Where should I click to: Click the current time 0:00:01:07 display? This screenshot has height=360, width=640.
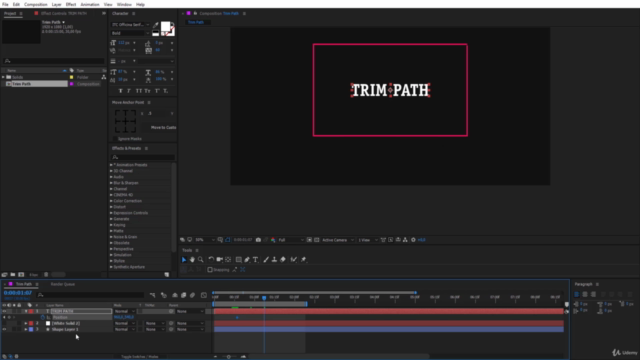click(18, 293)
